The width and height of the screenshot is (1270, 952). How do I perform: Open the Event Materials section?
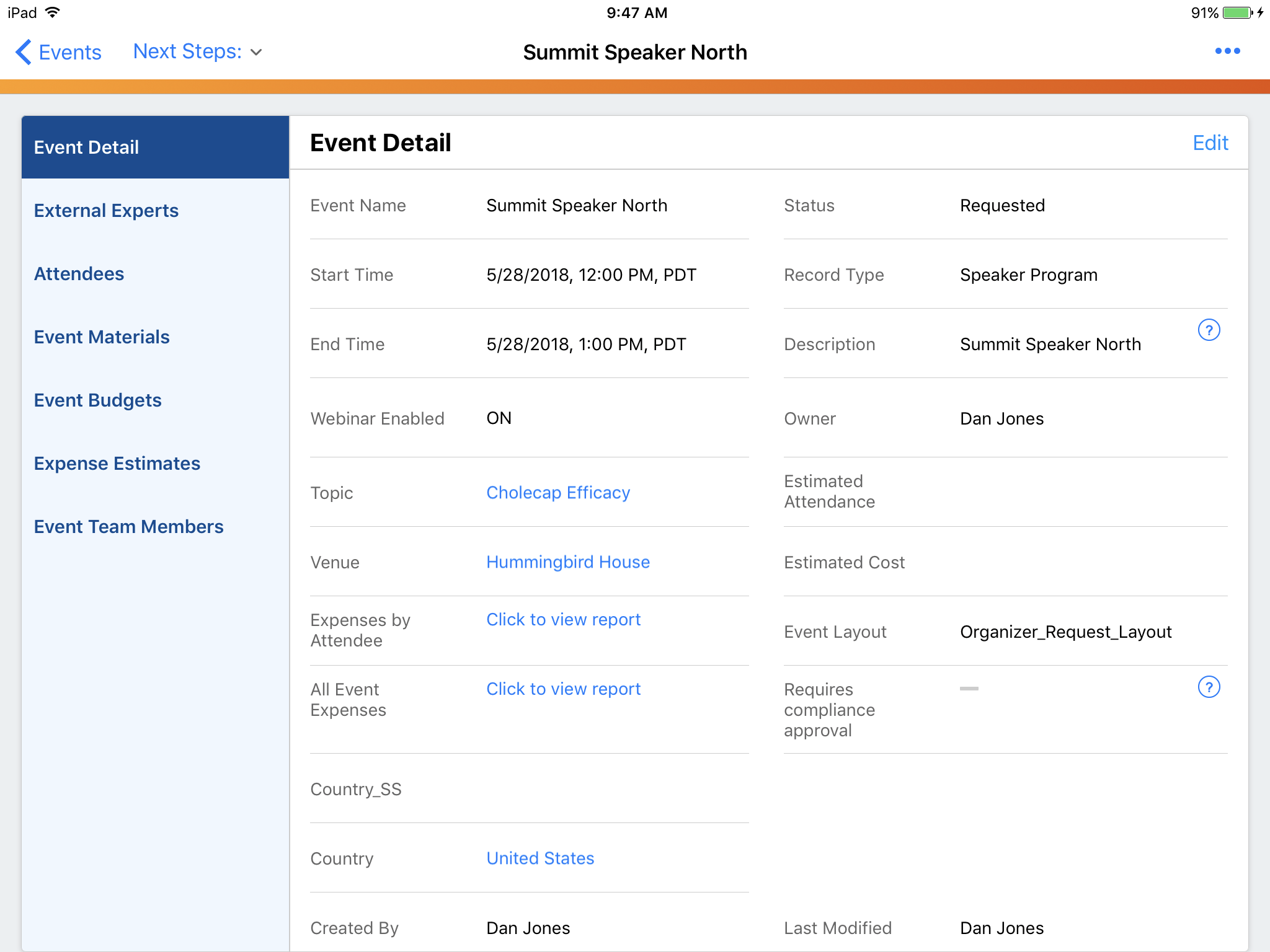coord(102,337)
